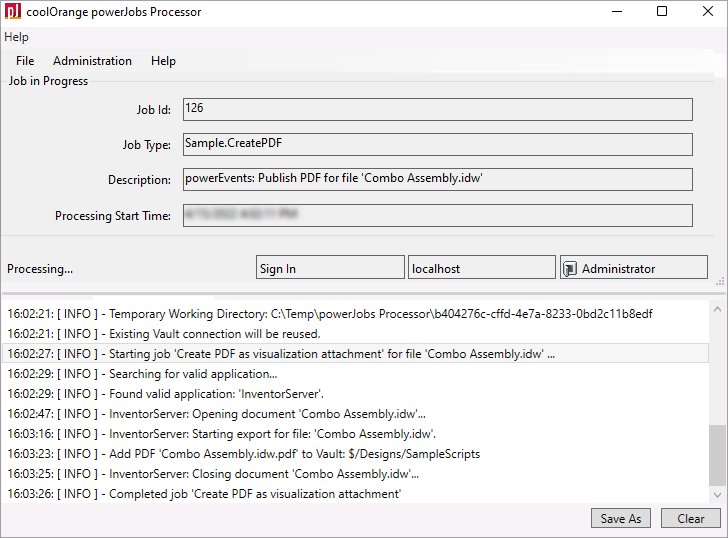Screen dimensions: 728x538
Task: Select log line 'Add PDF Combo Assembly.idw.pdf to Vault'
Action: (356, 454)
